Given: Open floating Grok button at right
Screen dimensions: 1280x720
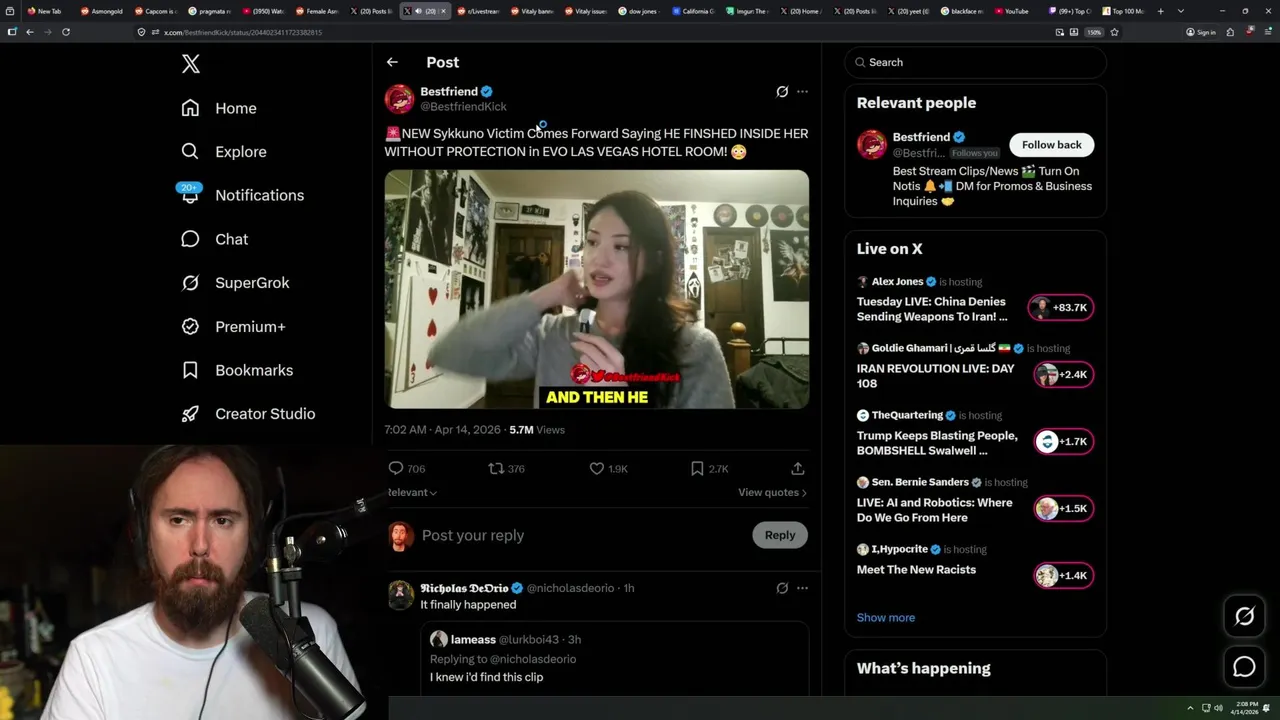Looking at the screenshot, I should (1244, 617).
